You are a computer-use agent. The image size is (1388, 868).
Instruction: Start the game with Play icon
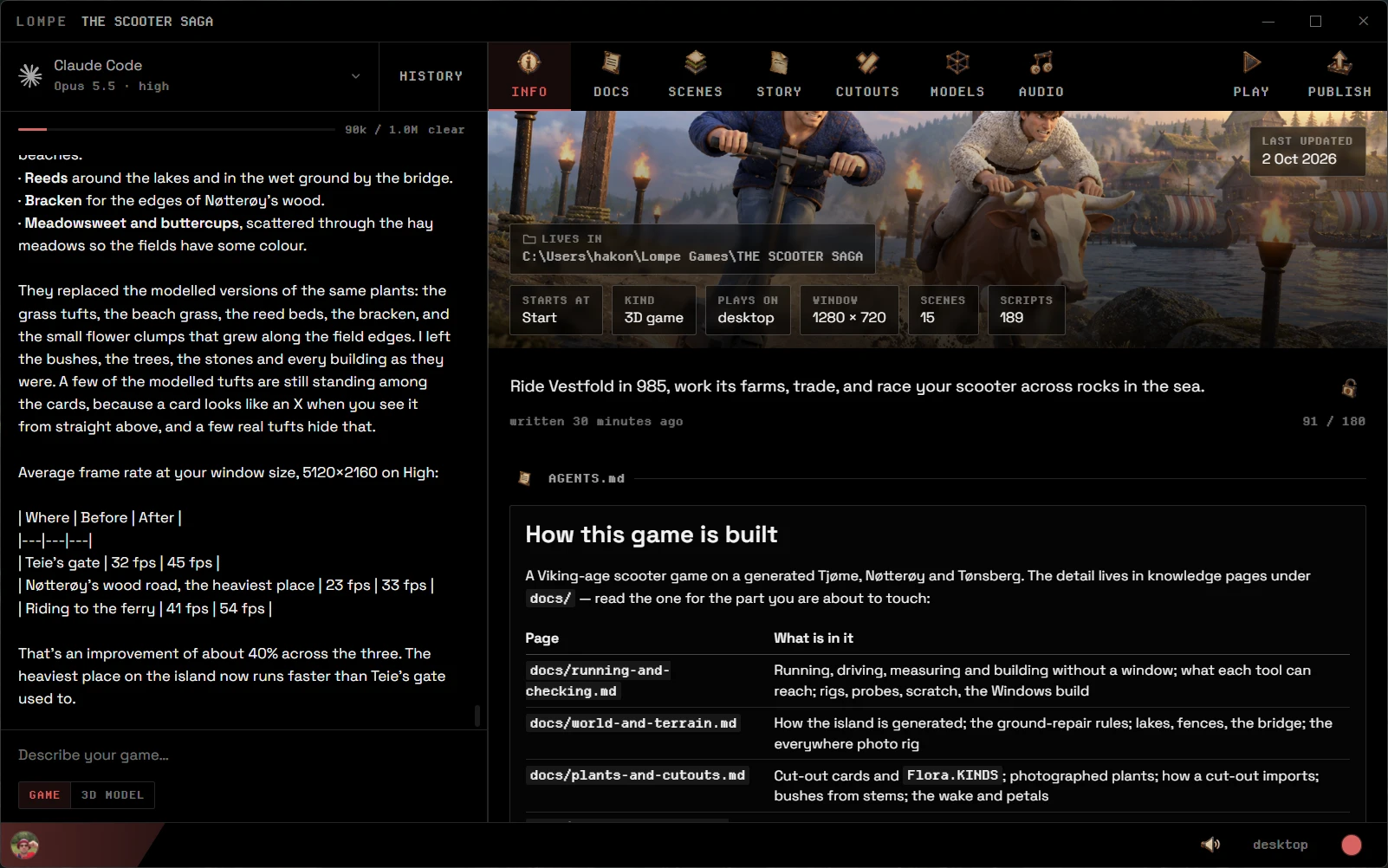point(1251,62)
